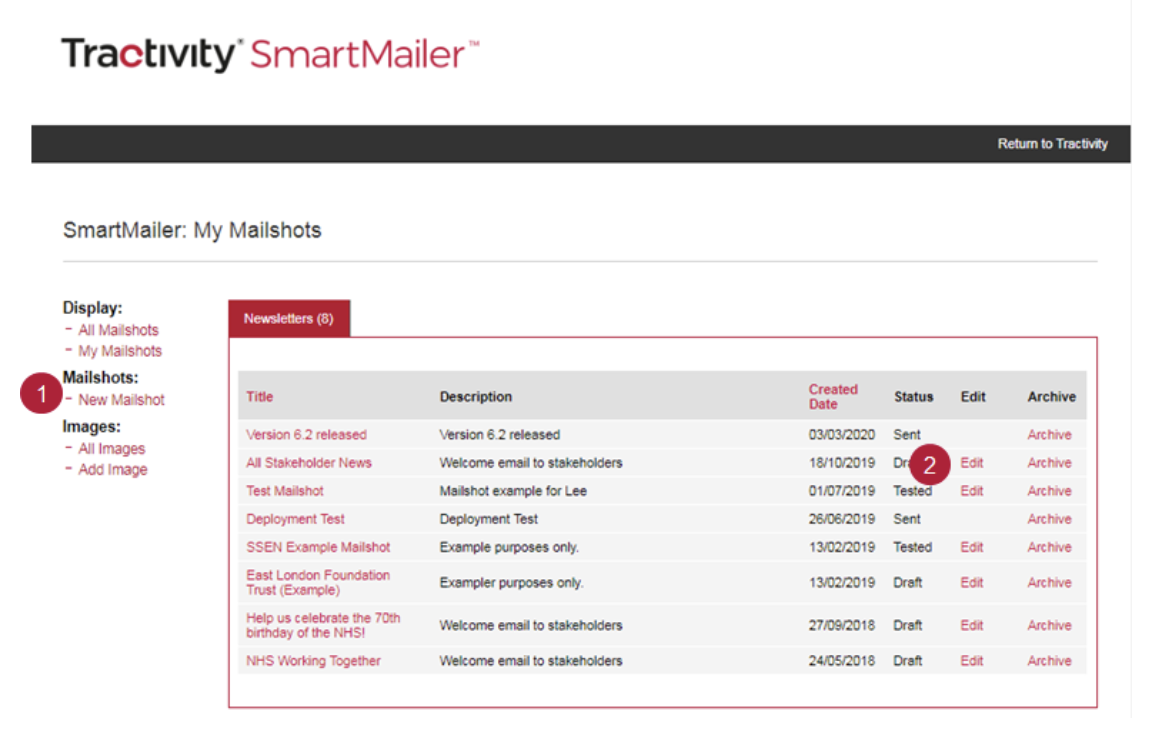Viewport: 1150px width, 754px height.
Task: Open the Test Mailshot title link
Action: coord(285,491)
